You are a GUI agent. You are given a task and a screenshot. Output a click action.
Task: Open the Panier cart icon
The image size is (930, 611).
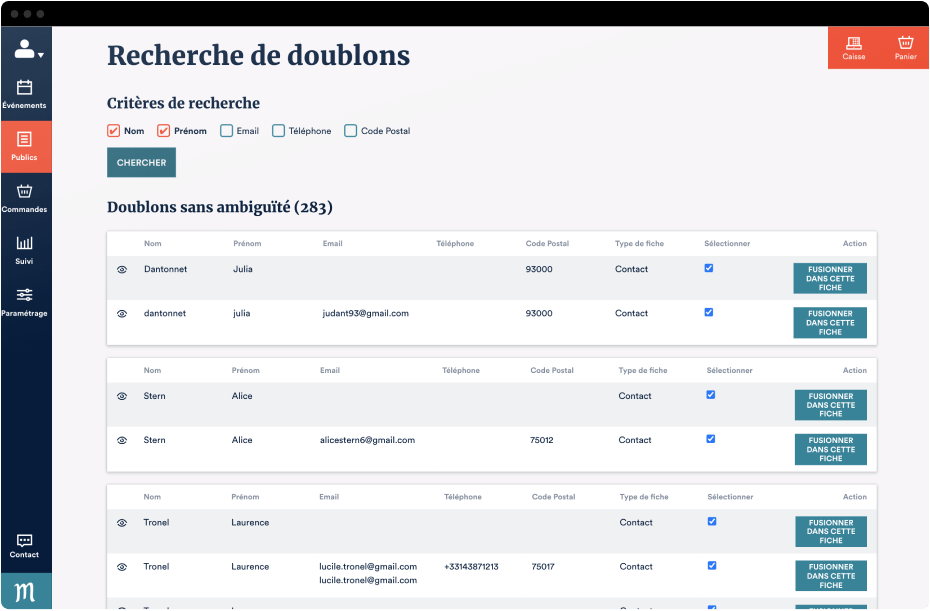tap(905, 47)
